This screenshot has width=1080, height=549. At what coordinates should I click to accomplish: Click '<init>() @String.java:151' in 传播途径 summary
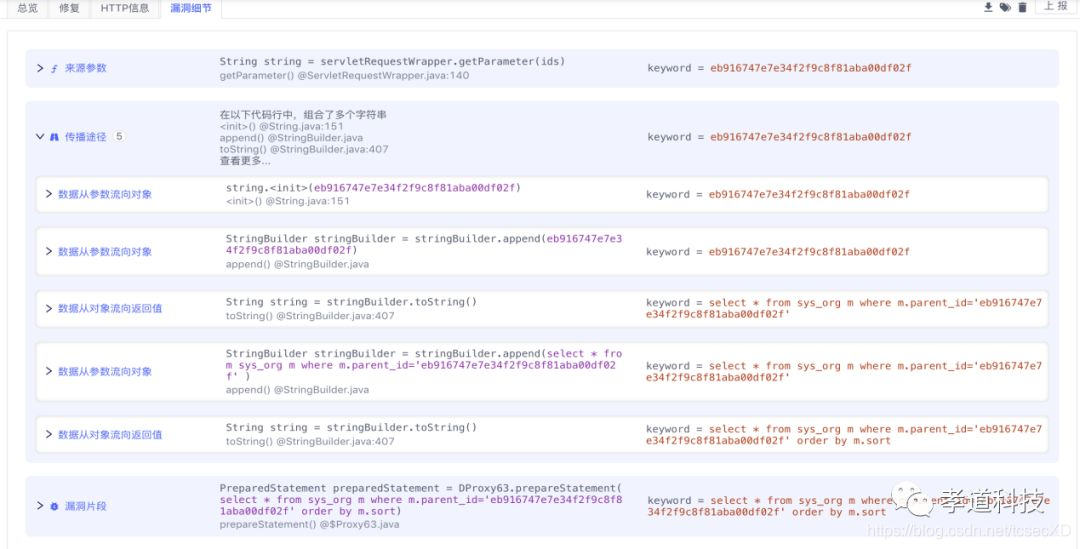coord(282,126)
